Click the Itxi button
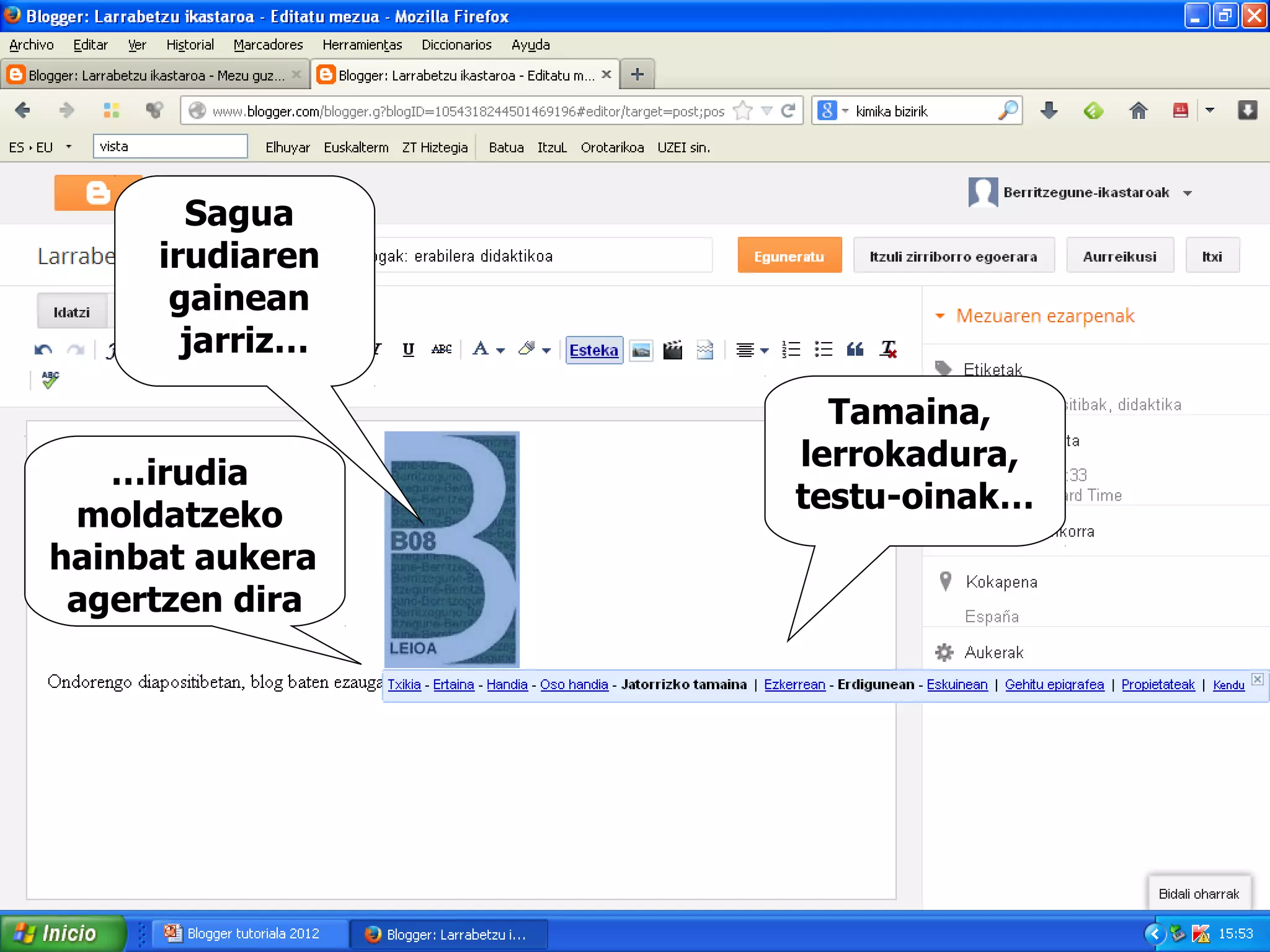1270x952 pixels. pyautogui.click(x=1212, y=255)
